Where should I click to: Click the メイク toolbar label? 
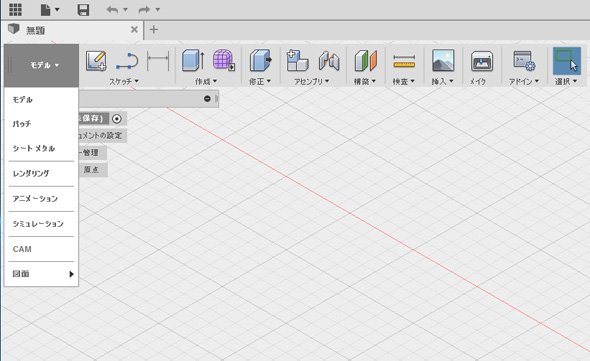pyautogui.click(x=478, y=81)
